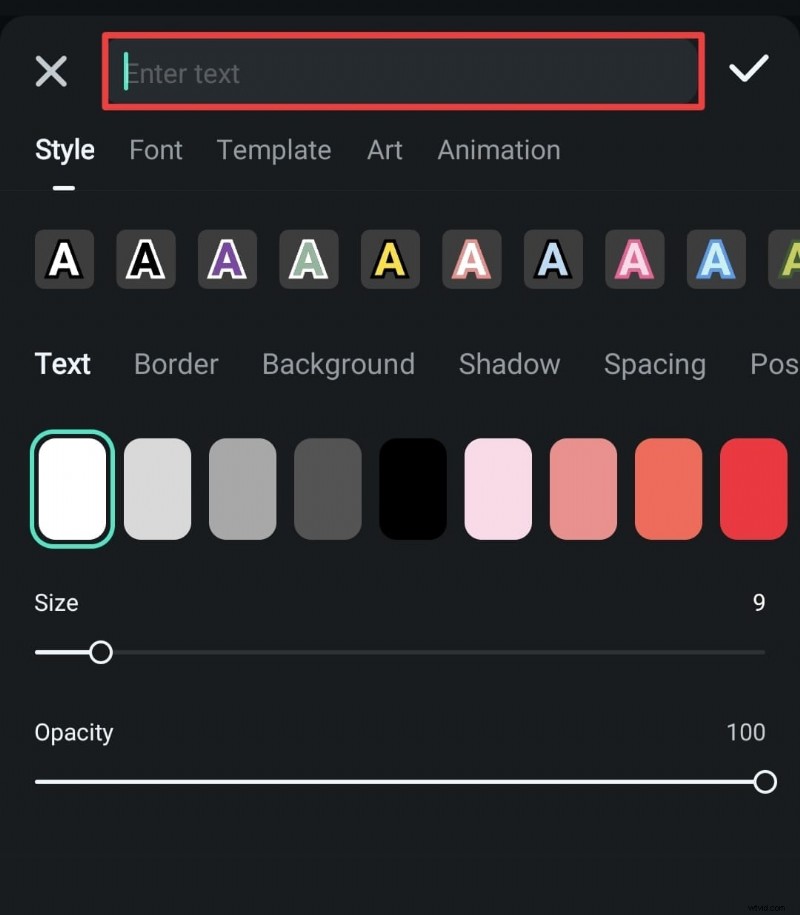This screenshot has height=915, width=800.
Task: Pick the red text color swatch
Action: [753, 488]
